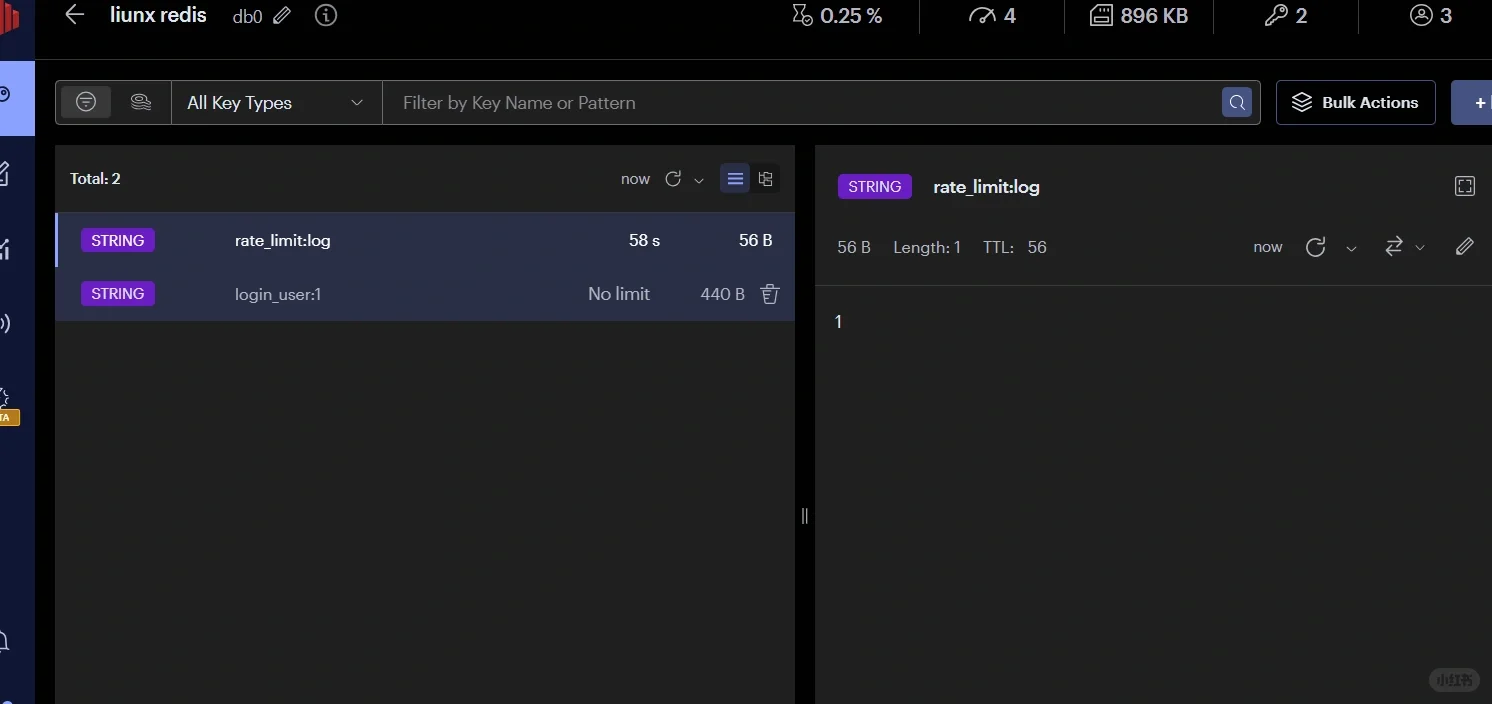Screen dimensions: 1492x704
Task: Go back using the left arrow icon
Action: (74, 15)
